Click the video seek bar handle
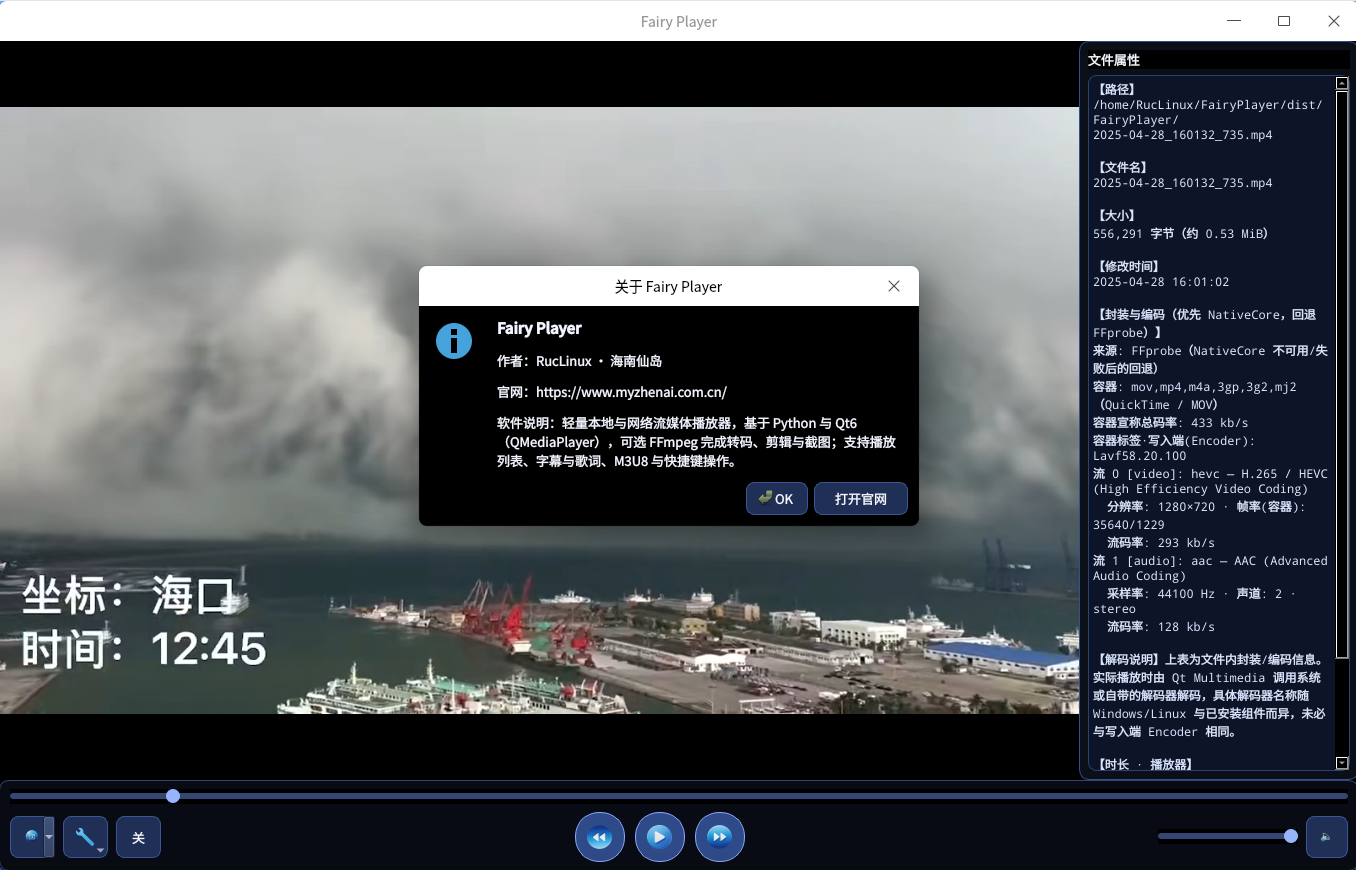Screen dimensions: 1356x870 [173, 796]
